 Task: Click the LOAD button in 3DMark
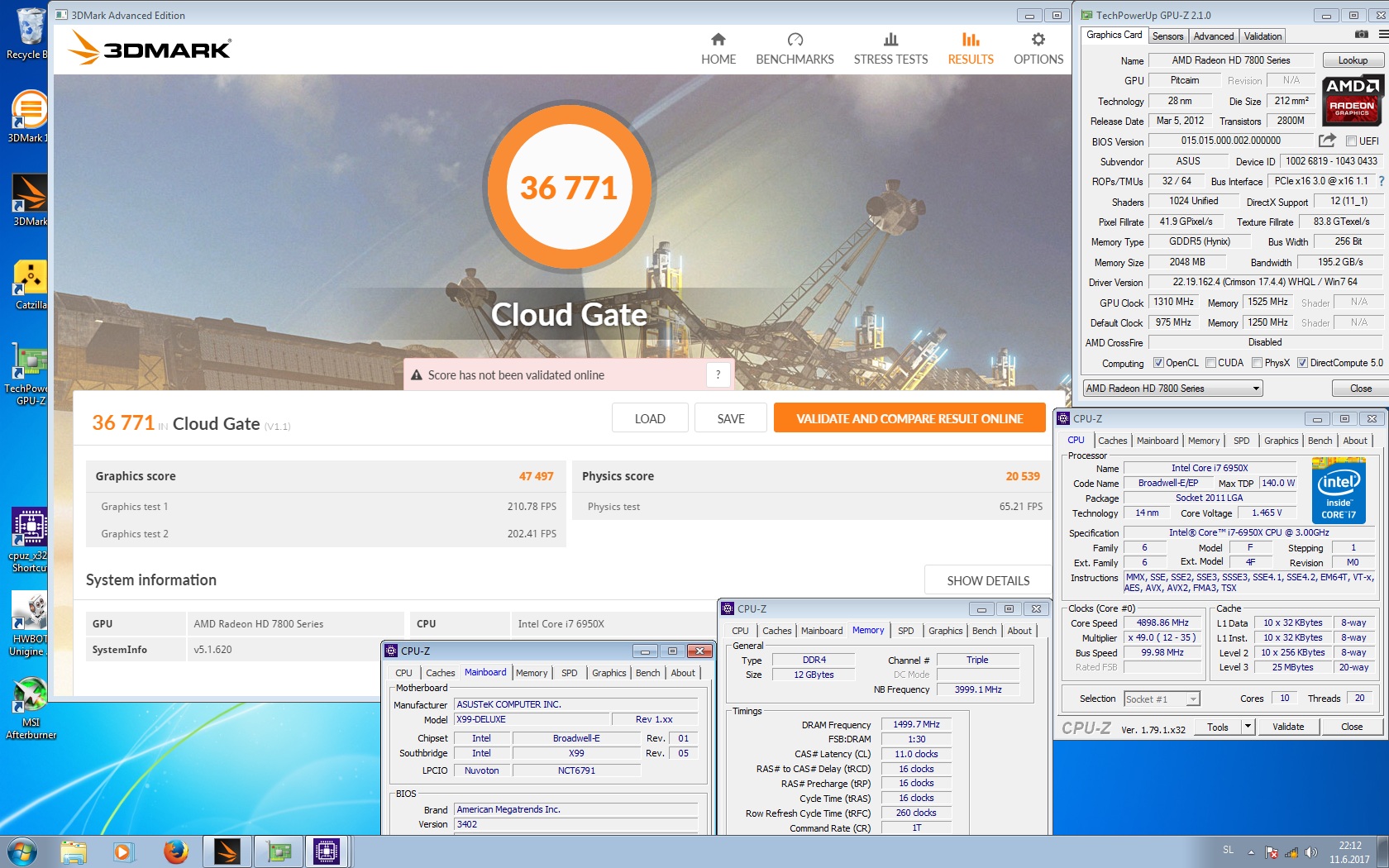pos(650,418)
